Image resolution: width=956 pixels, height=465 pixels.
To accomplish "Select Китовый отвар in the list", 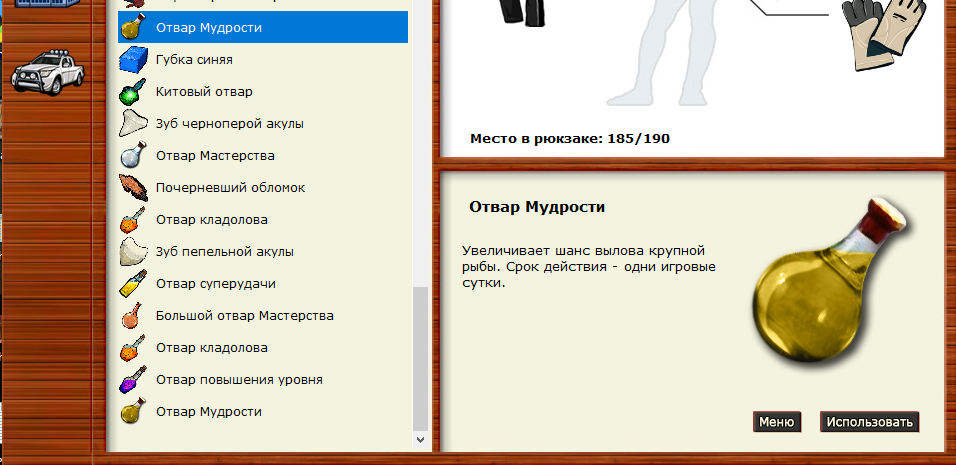I will click(263, 91).
